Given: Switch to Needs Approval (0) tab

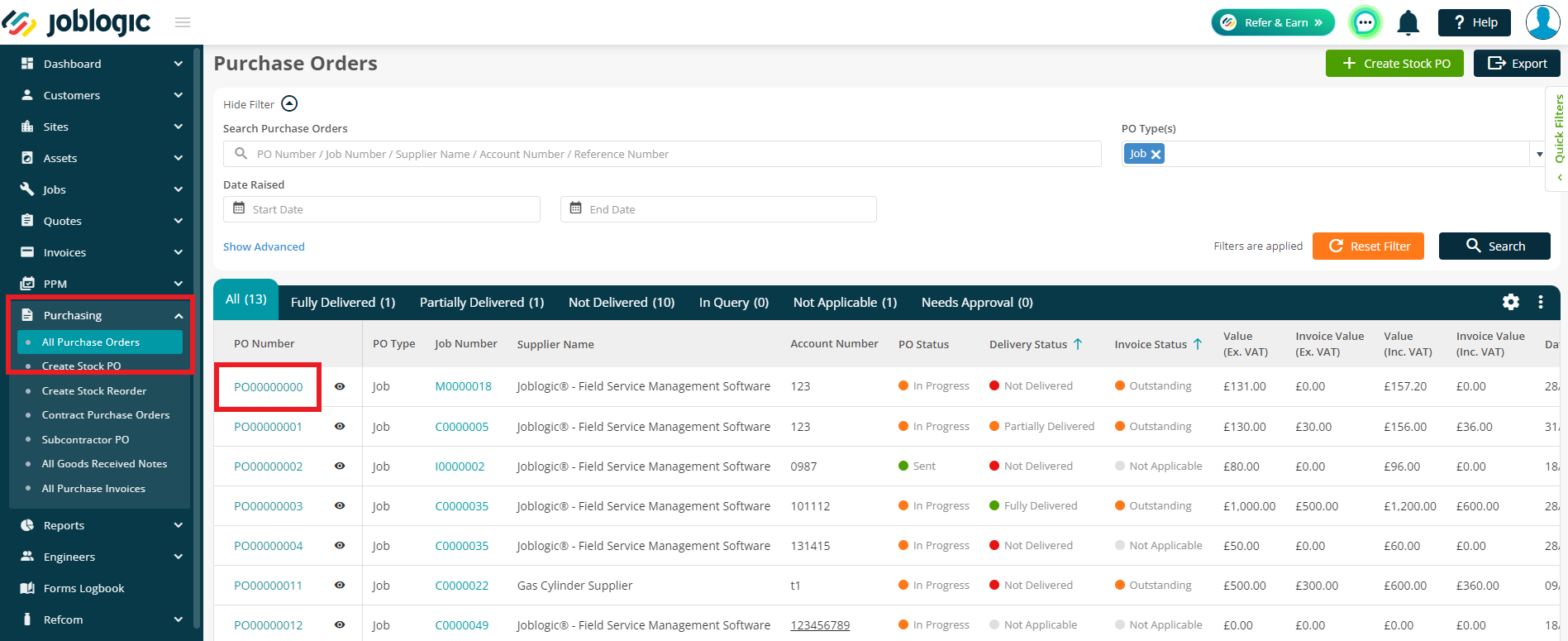Looking at the screenshot, I should pyautogui.click(x=977, y=303).
